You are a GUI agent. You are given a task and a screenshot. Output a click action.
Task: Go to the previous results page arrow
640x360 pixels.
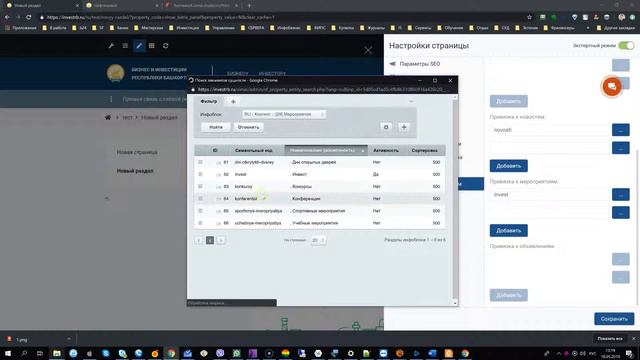point(199,240)
